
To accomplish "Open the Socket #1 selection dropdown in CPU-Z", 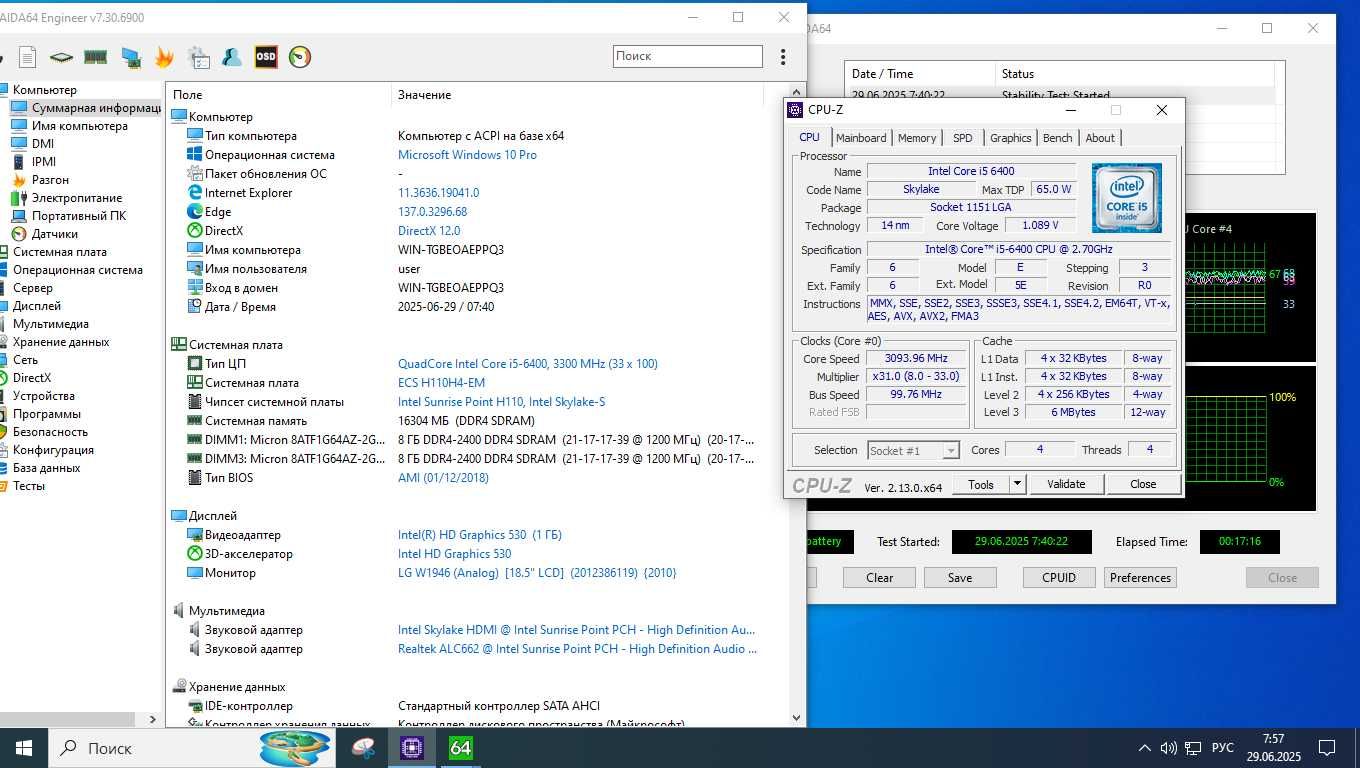I will pos(913,450).
